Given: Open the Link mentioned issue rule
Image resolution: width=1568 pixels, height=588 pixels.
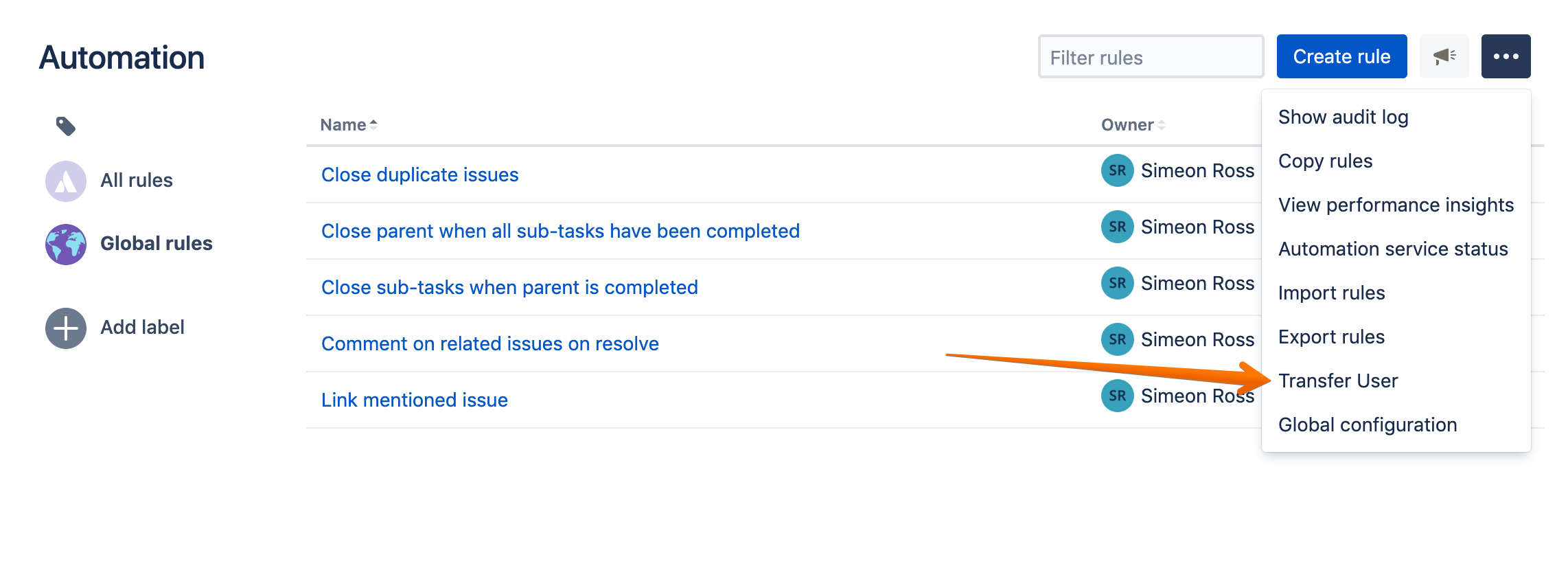Looking at the screenshot, I should coord(414,400).
